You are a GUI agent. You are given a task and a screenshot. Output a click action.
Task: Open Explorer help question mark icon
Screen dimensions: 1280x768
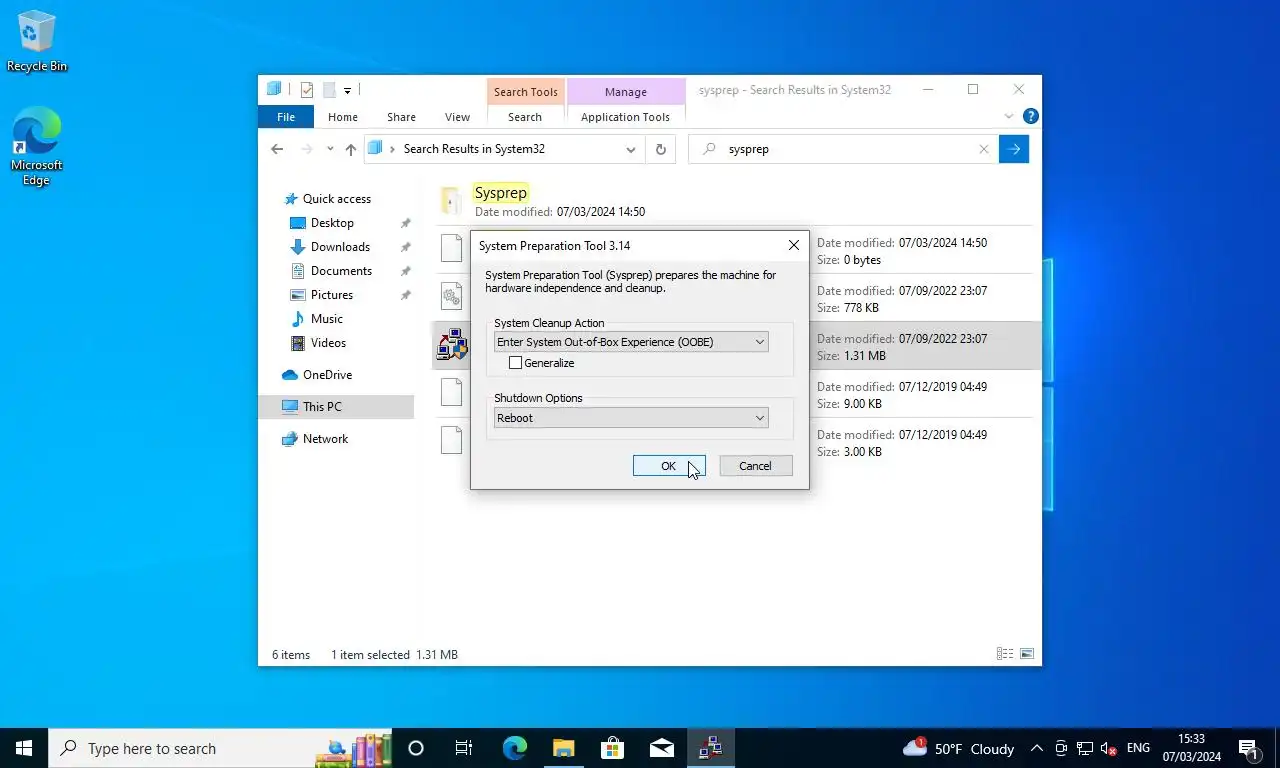click(1031, 117)
